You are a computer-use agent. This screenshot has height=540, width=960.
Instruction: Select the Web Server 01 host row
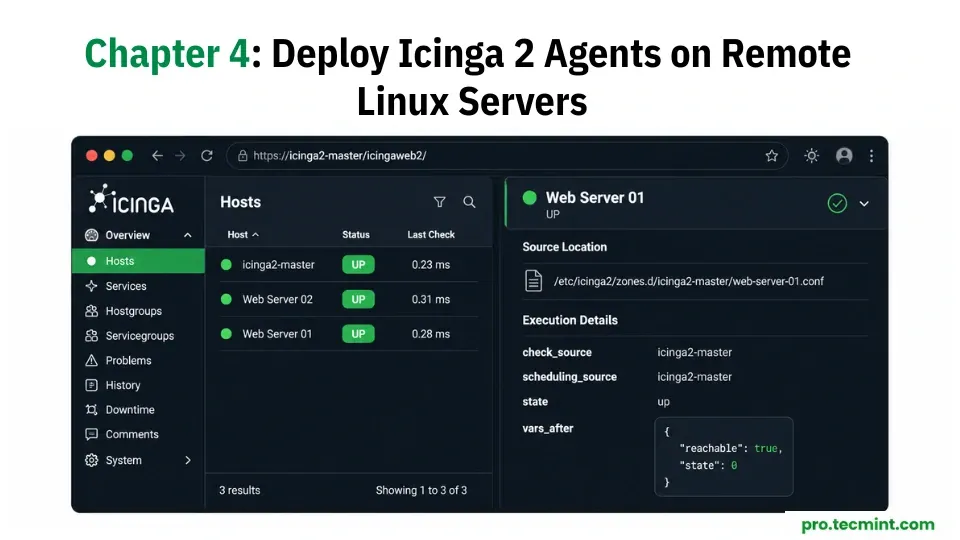(349, 334)
